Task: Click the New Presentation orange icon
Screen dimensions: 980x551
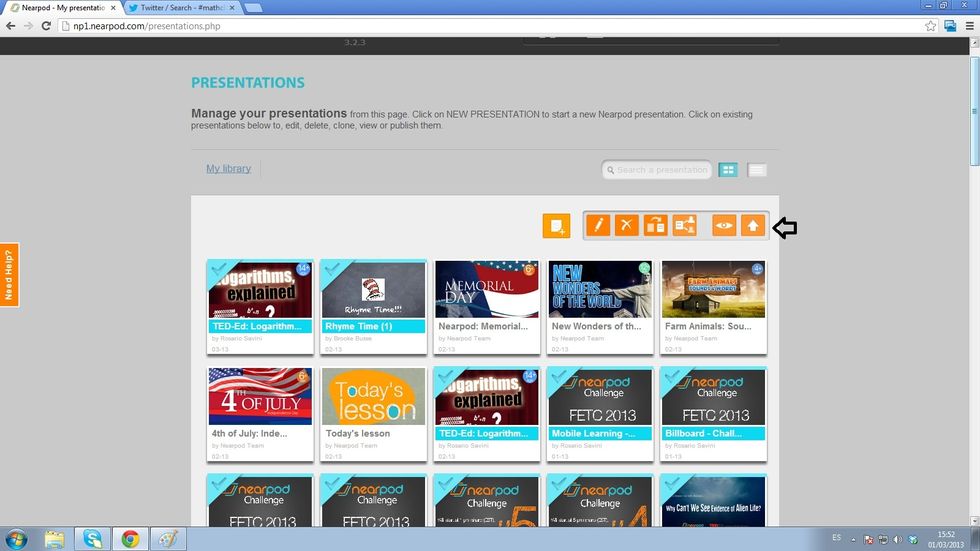Action: (x=556, y=226)
